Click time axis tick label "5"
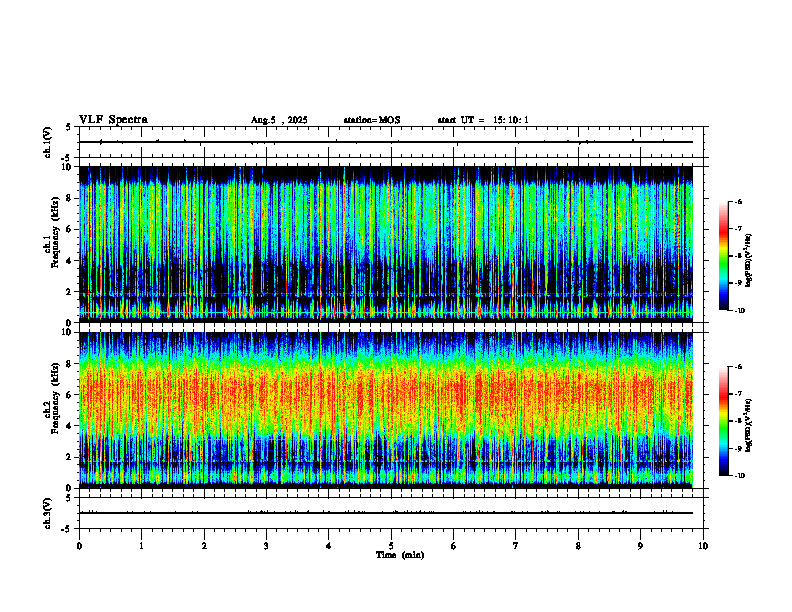Image resolution: width=792 pixels, height=612 pixels. [x=391, y=546]
